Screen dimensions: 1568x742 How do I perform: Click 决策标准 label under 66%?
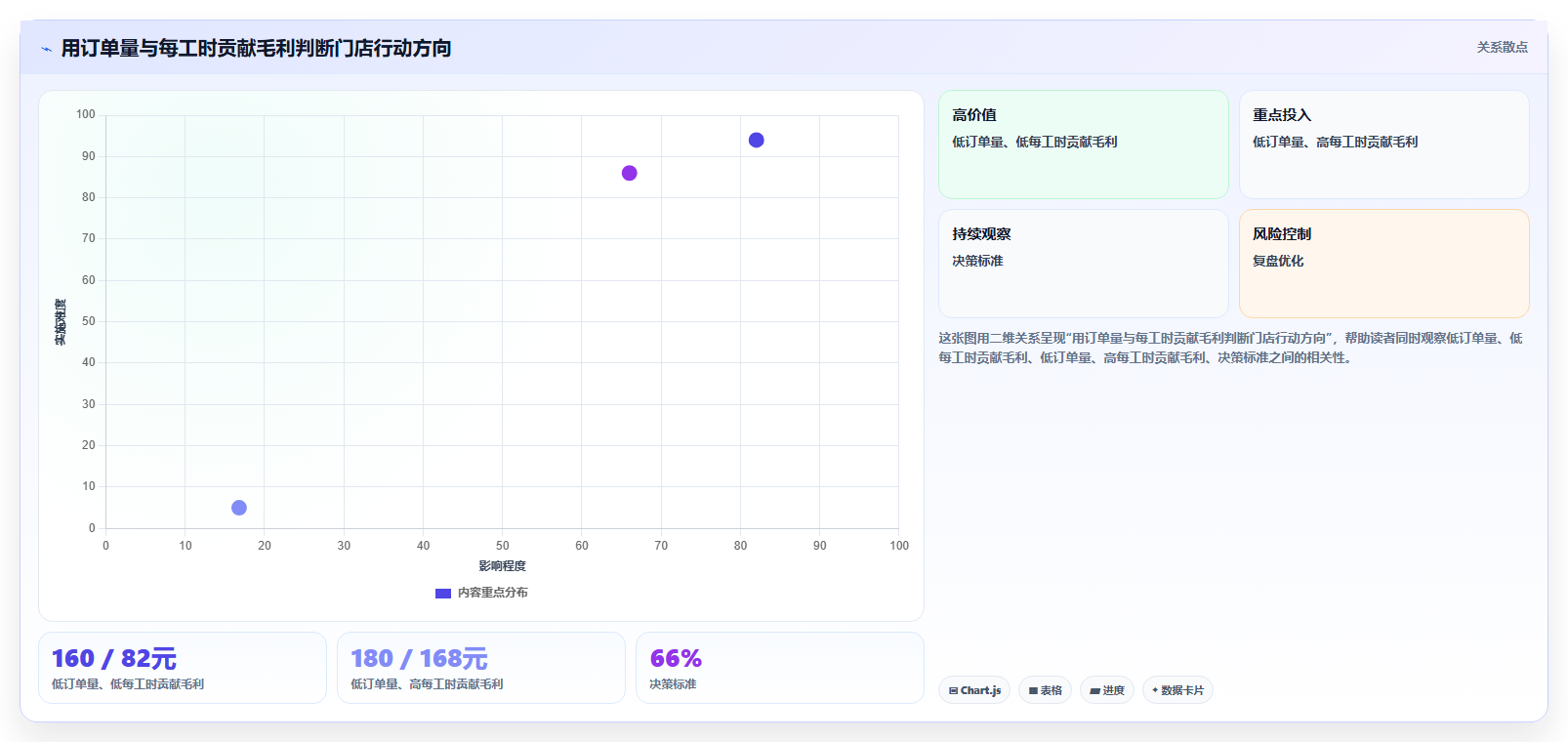click(x=673, y=684)
